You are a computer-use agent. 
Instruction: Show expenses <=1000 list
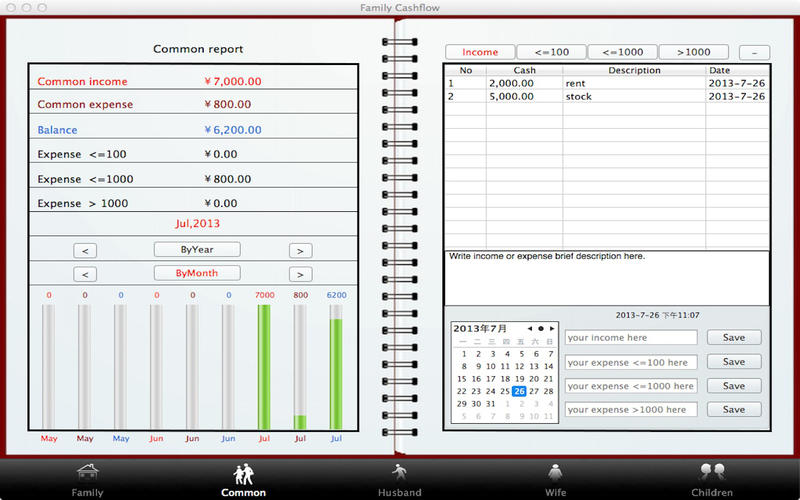coord(622,52)
